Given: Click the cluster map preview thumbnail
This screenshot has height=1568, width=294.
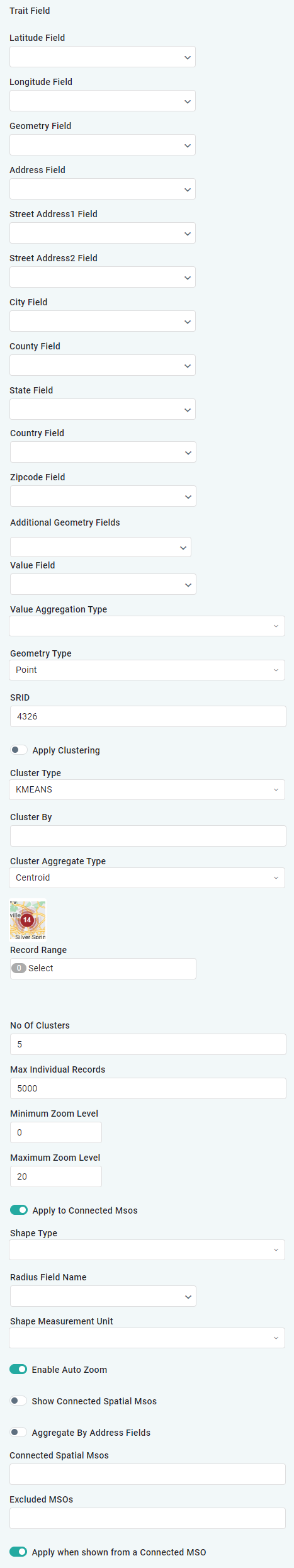Looking at the screenshot, I should [x=28, y=919].
